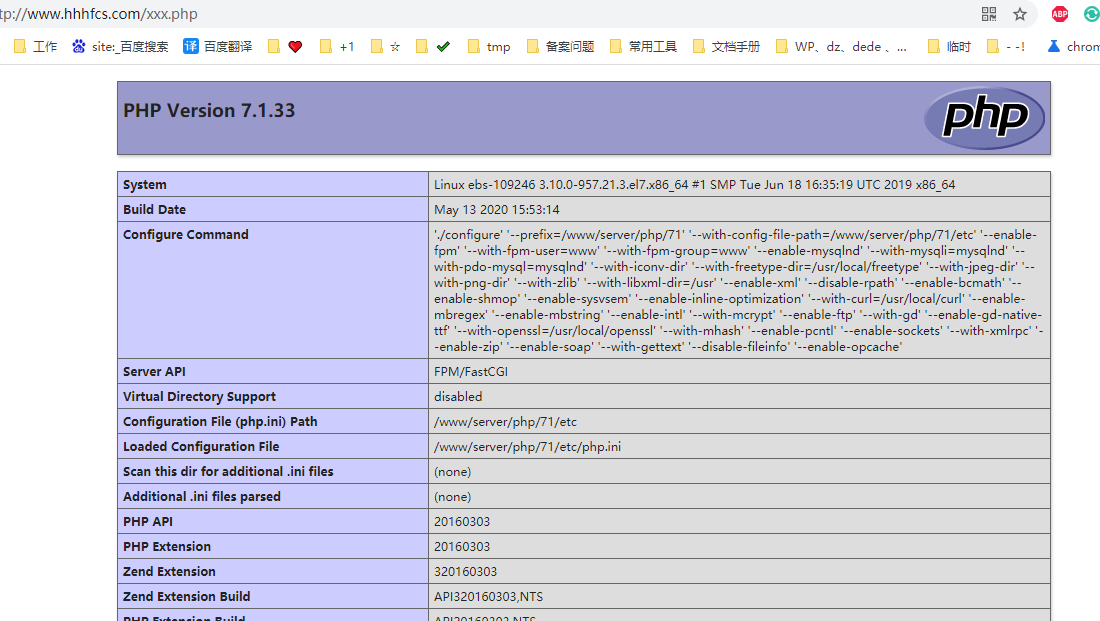Open the 百度翻译 bookmark

click(x=218, y=46)
